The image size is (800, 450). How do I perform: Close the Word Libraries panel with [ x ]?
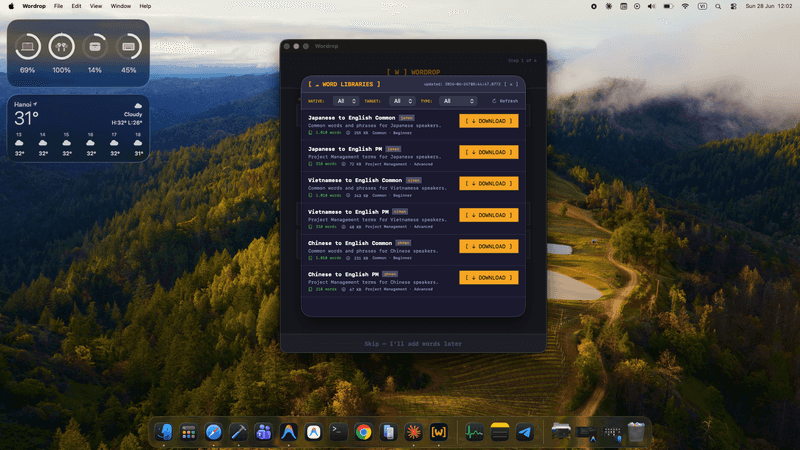(511, 84)
